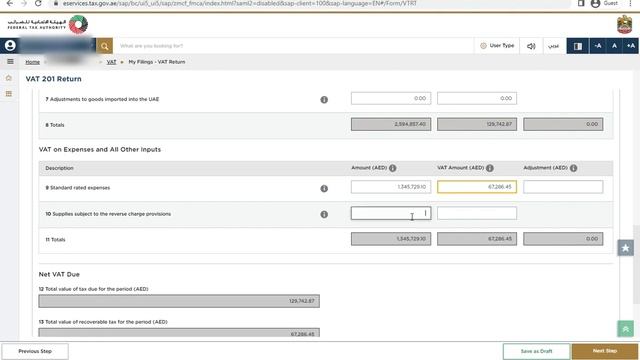Click Next Step button
The width and height of the screenshot is (640, 360).
(604, 351)
